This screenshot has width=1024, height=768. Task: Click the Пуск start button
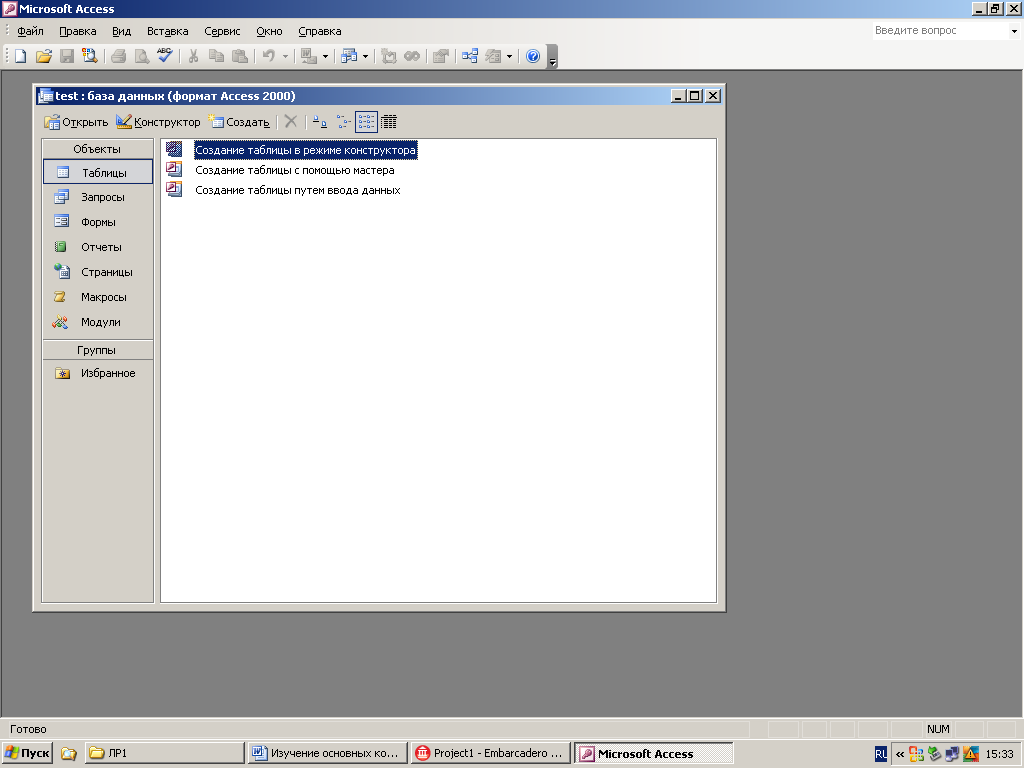[27, 753]
